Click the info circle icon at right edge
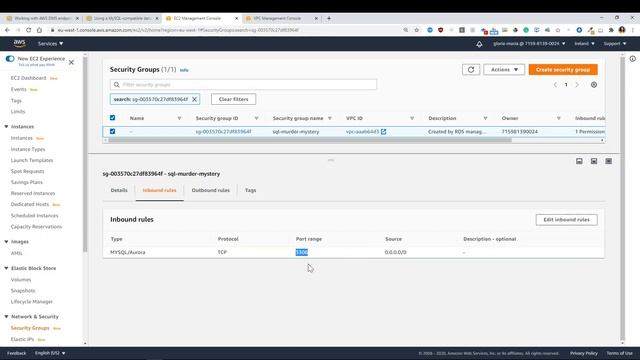 click(632, 59)
